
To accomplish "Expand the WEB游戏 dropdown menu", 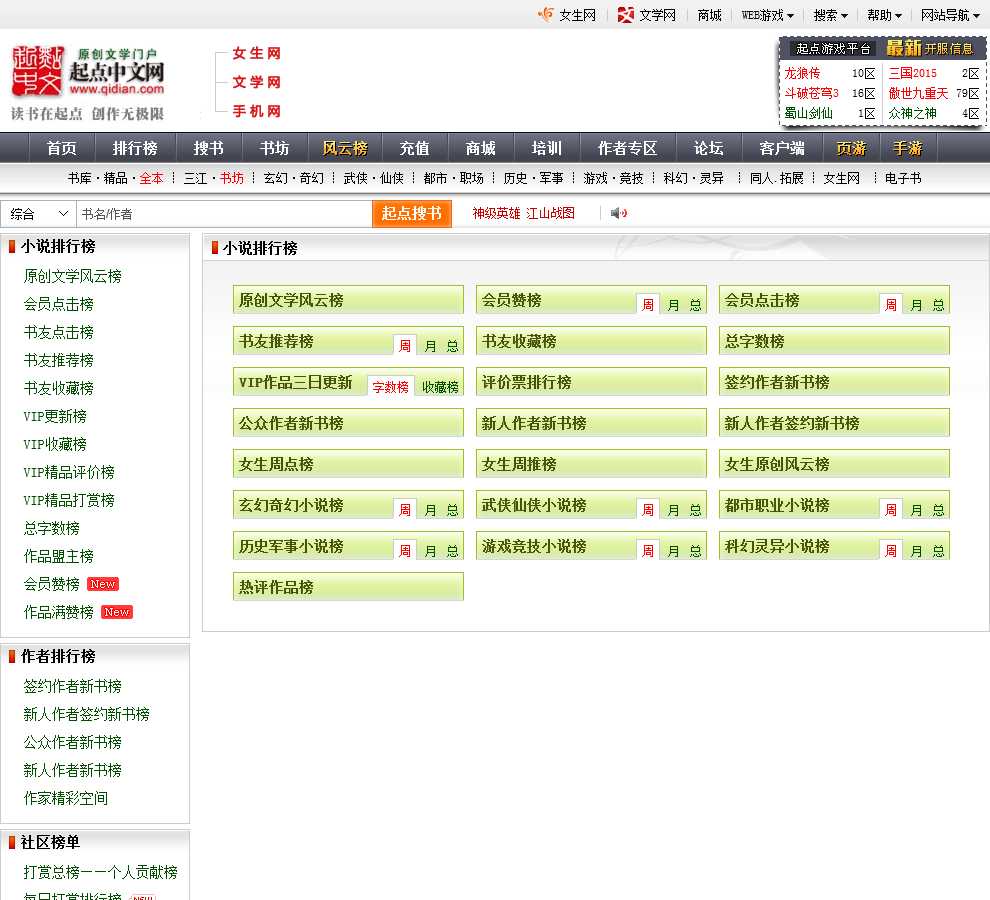I will pyautogui.click(x=767, y=15).
